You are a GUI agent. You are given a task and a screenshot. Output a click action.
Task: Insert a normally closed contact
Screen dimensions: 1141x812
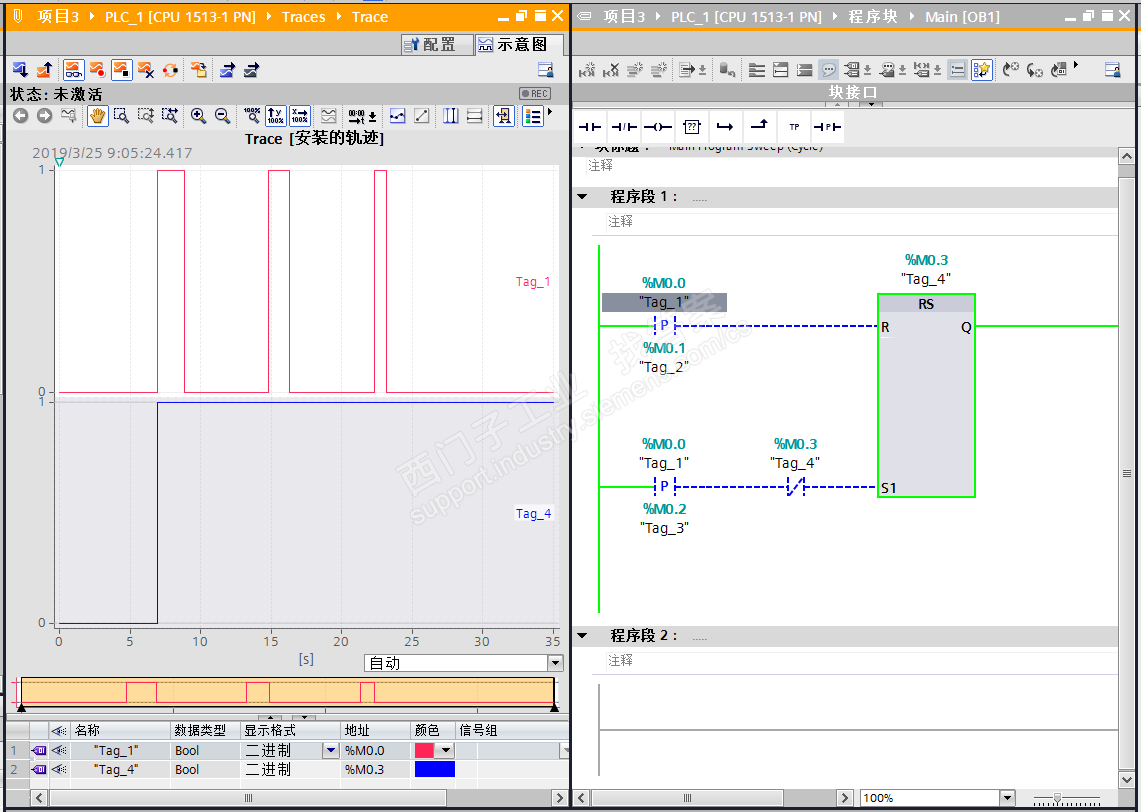point(624,127)
